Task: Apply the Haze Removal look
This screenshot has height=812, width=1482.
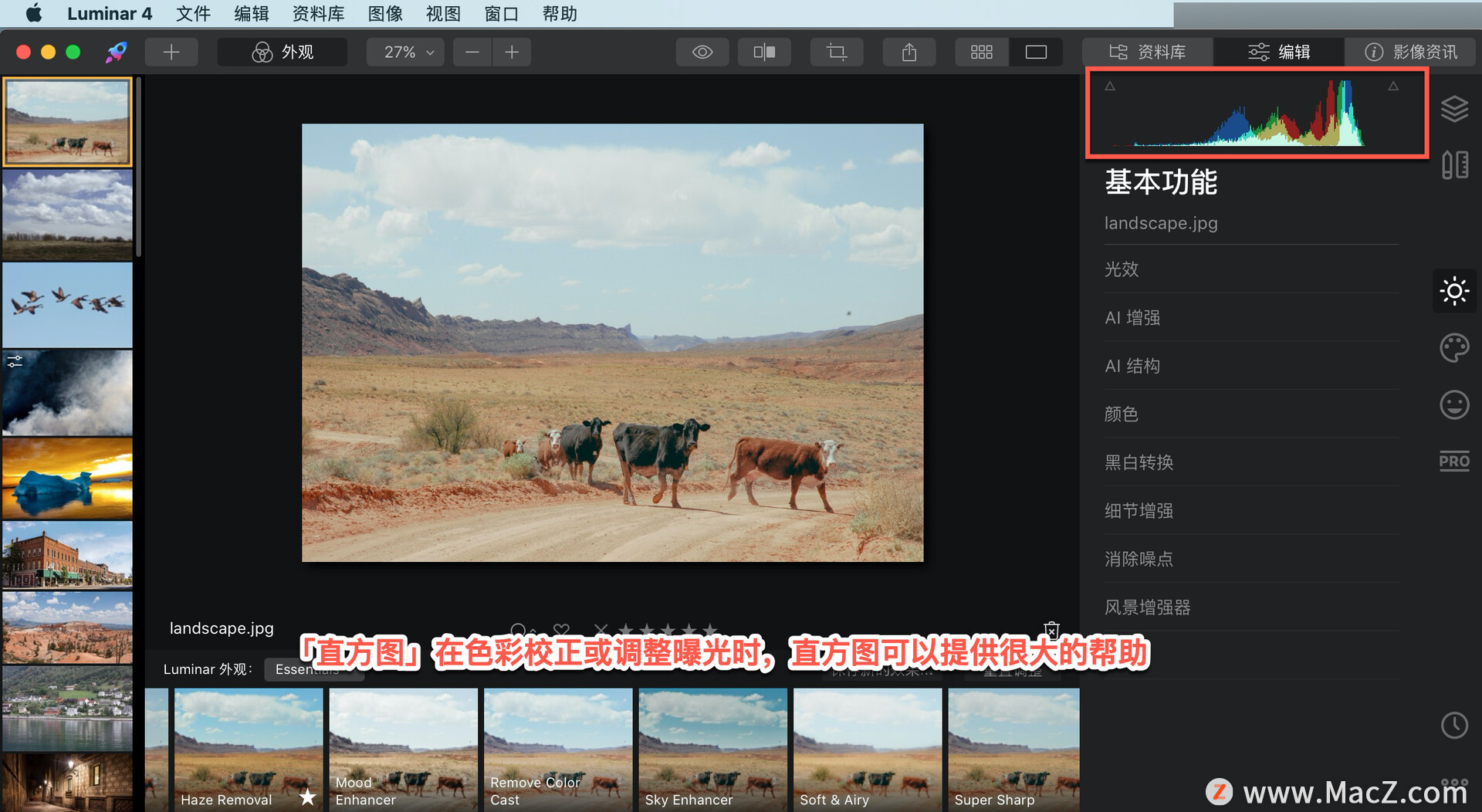Action: click(249, 749)
